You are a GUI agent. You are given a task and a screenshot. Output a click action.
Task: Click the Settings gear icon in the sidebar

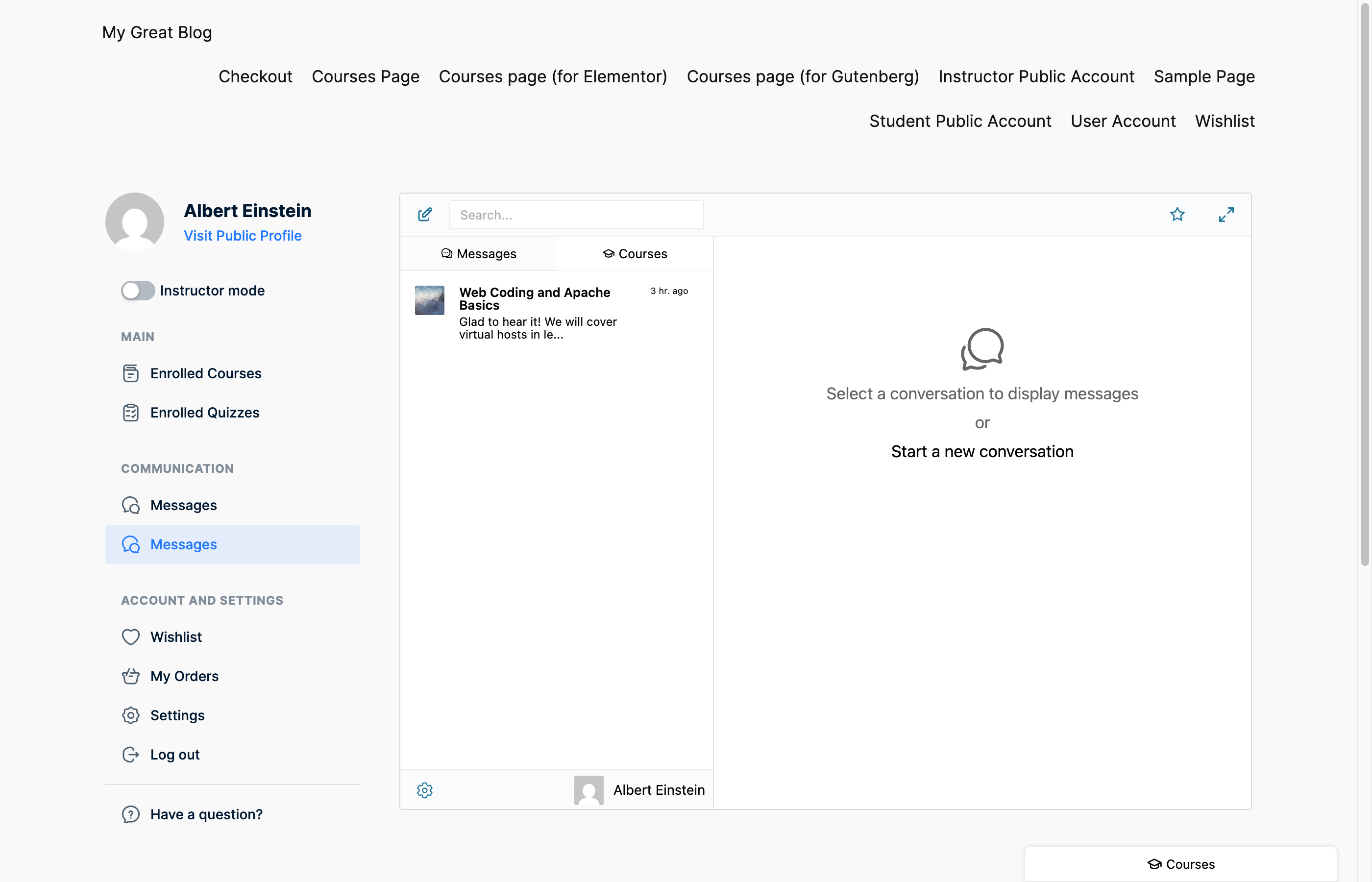pos(130,715)
